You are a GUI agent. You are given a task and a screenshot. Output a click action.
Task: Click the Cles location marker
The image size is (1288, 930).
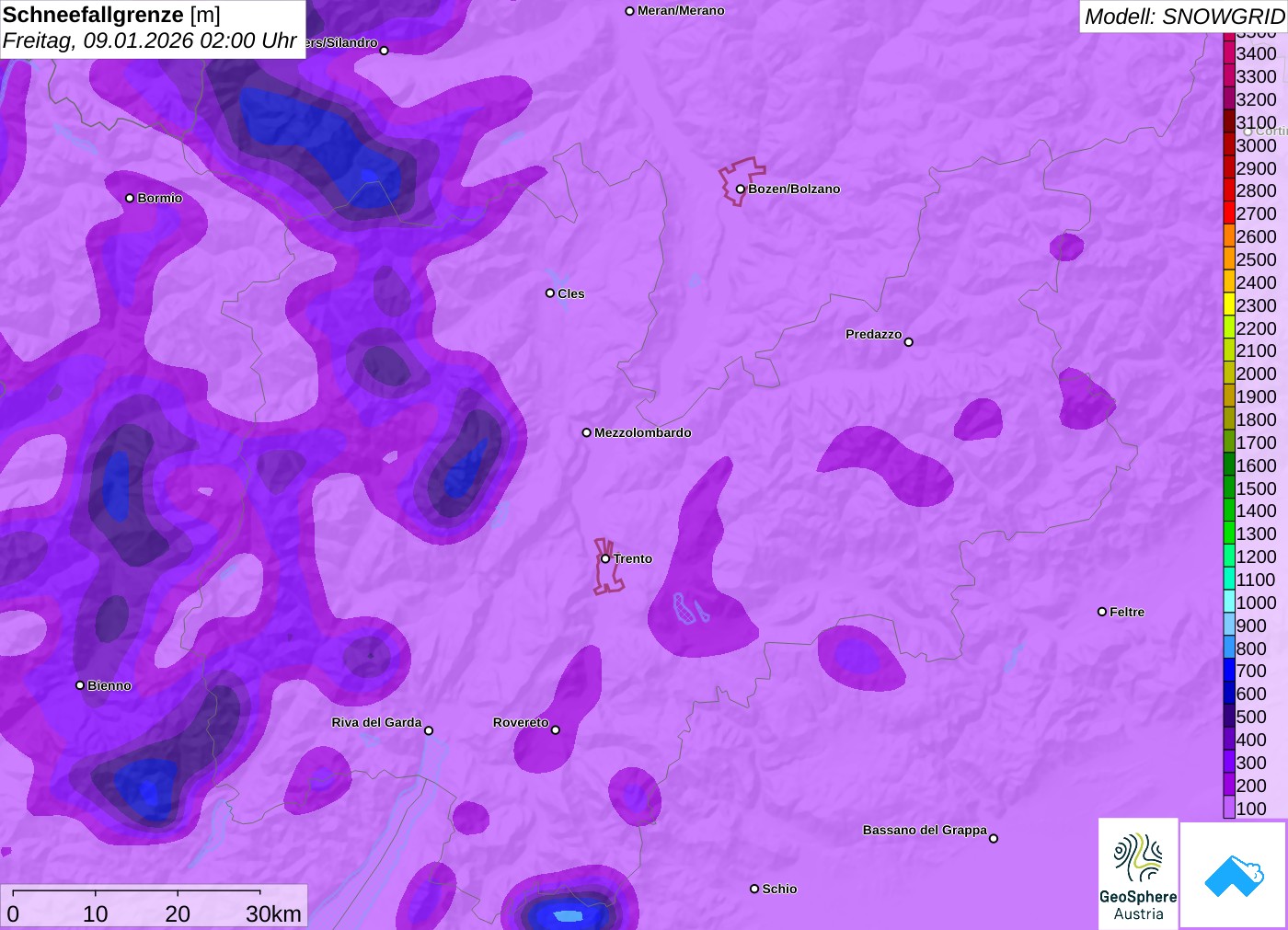pyautogui.click(x=550, y=293)
